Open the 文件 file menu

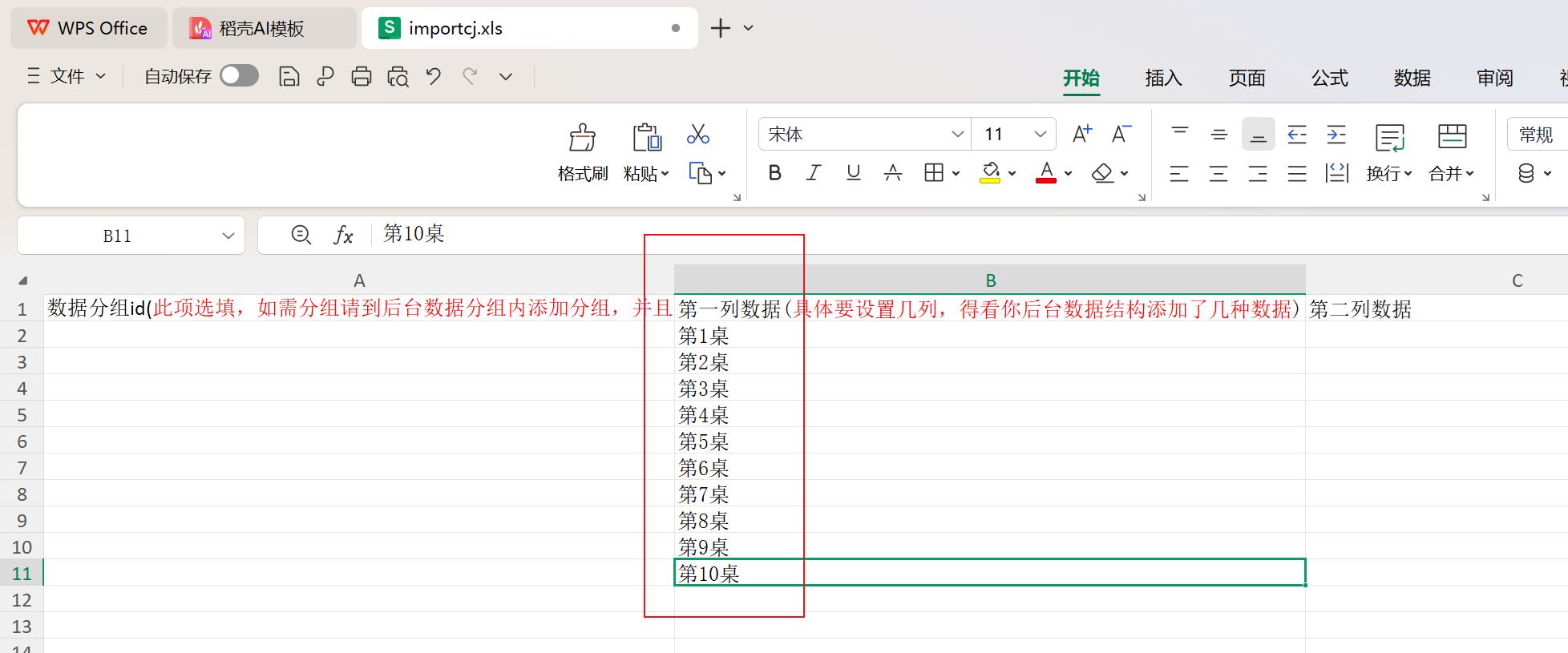(x=67, y=76)
